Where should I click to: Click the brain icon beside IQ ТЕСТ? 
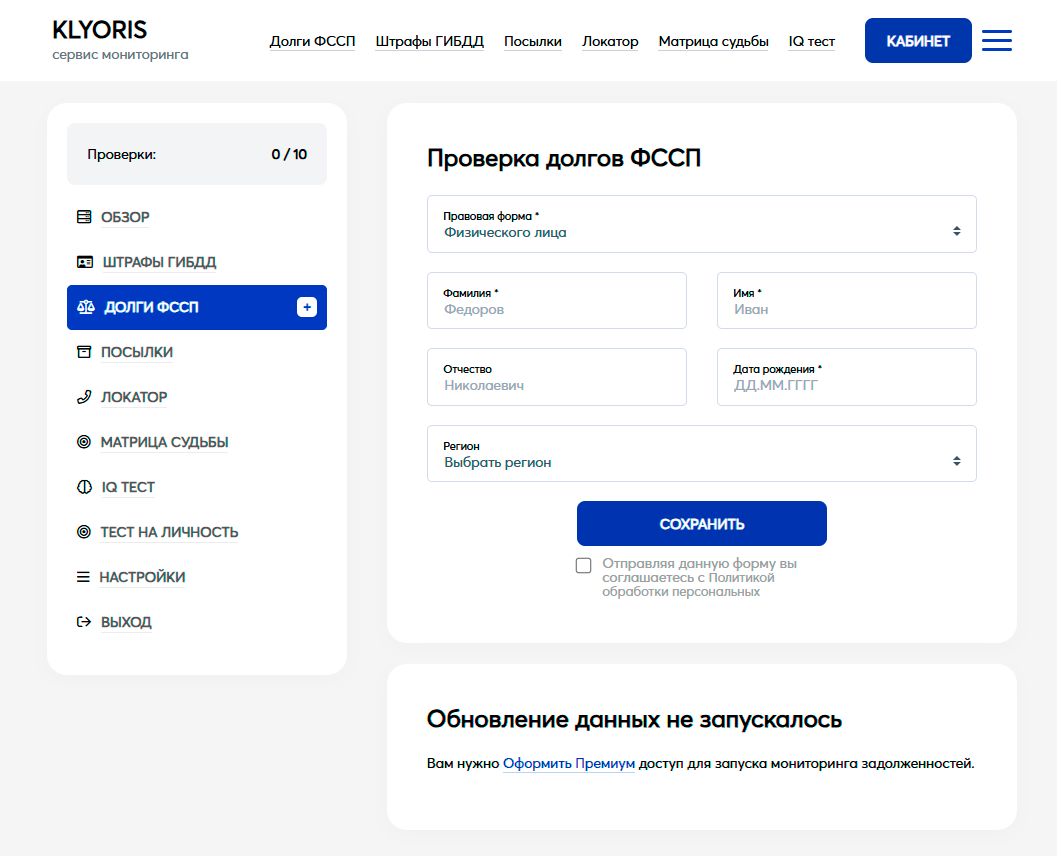tap(84, 487)
